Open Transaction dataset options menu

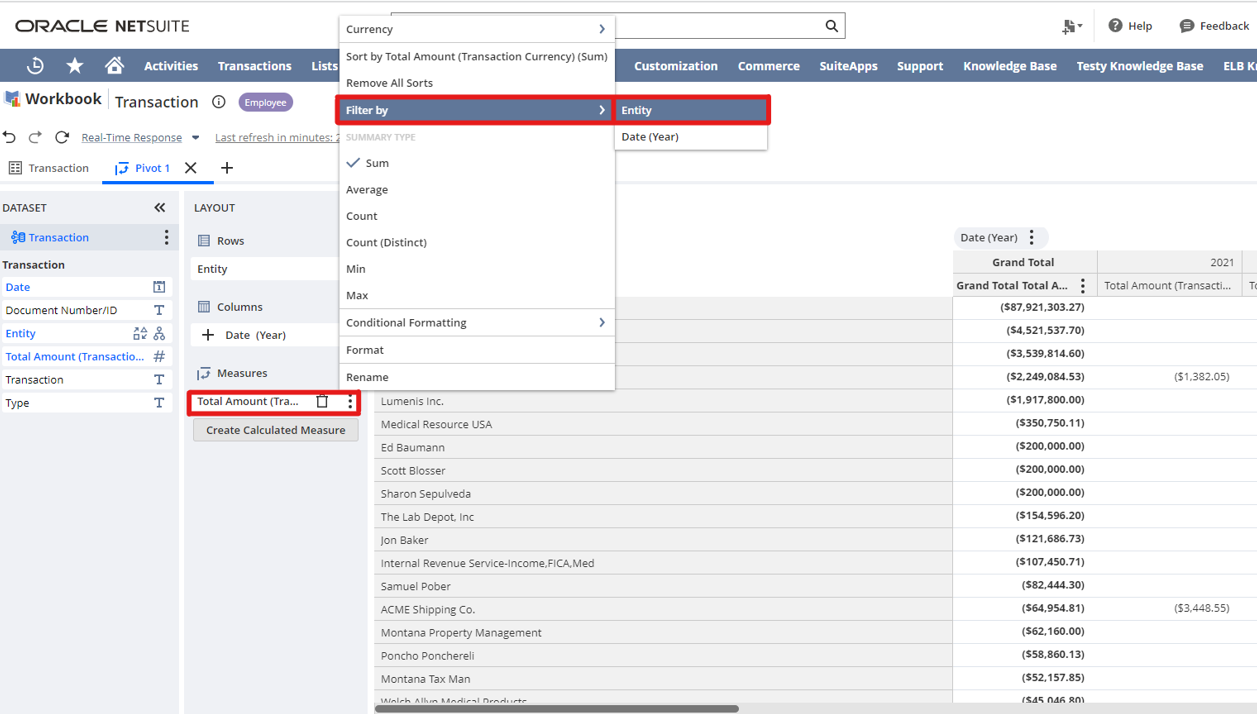click(166, 237)
